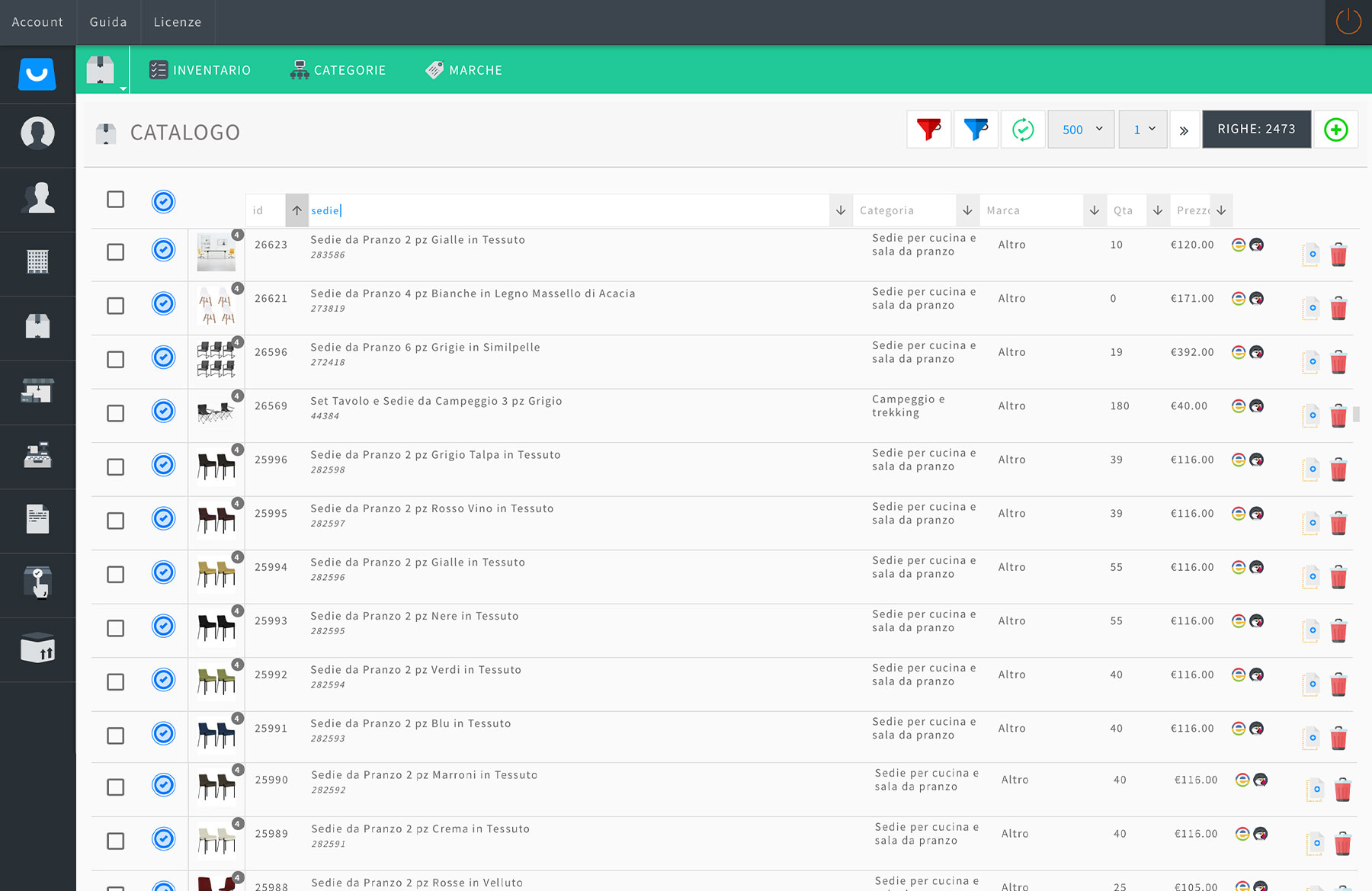Open the catalog box icon in sidebar
The image size is (1372, 891).
[37, 326]
